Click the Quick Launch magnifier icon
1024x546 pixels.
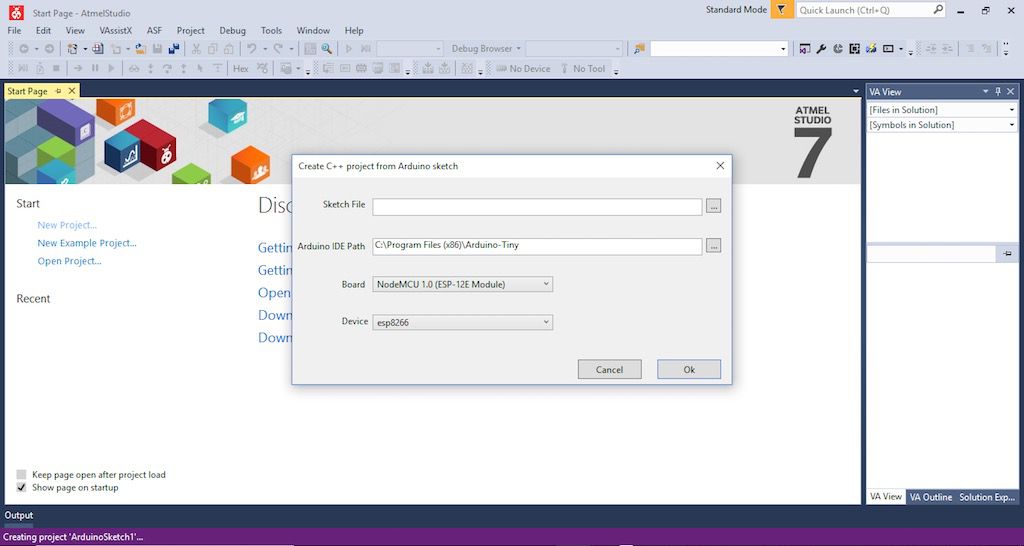click(938, 10)
